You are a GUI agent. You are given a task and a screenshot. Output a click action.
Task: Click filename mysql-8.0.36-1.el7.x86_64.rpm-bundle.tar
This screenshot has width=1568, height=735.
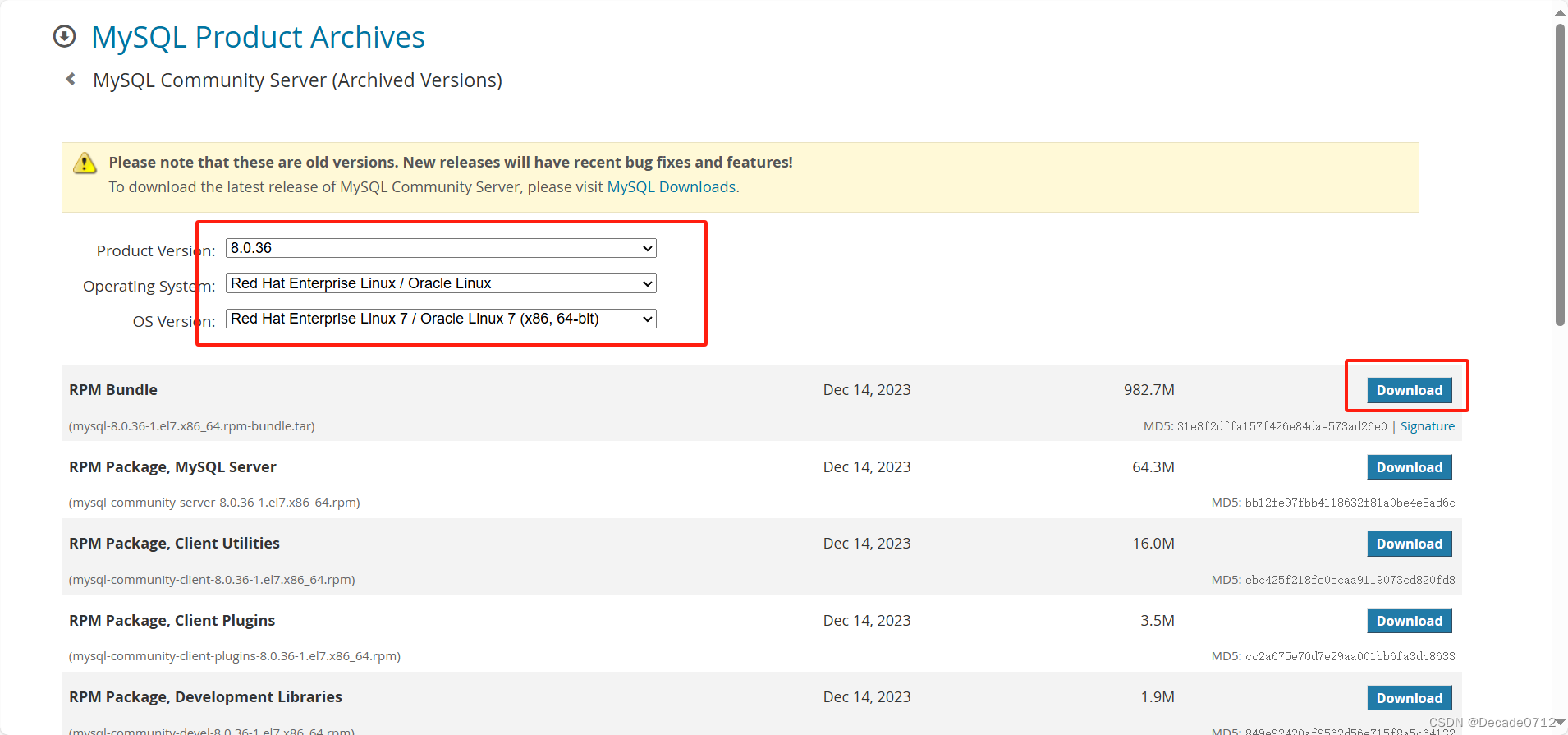191,426
